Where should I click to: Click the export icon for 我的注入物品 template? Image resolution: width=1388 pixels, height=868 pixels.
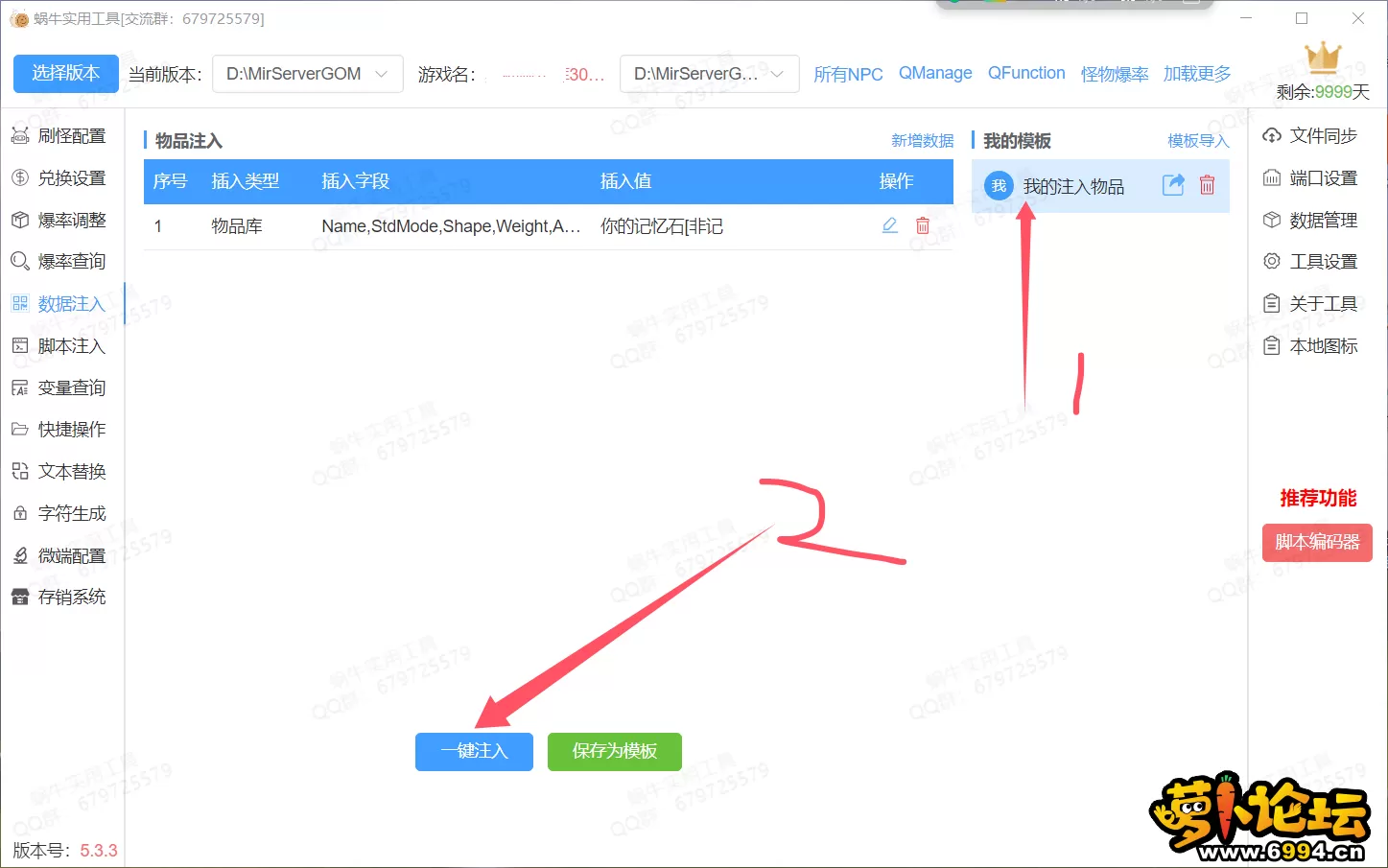pos(1172,185)
